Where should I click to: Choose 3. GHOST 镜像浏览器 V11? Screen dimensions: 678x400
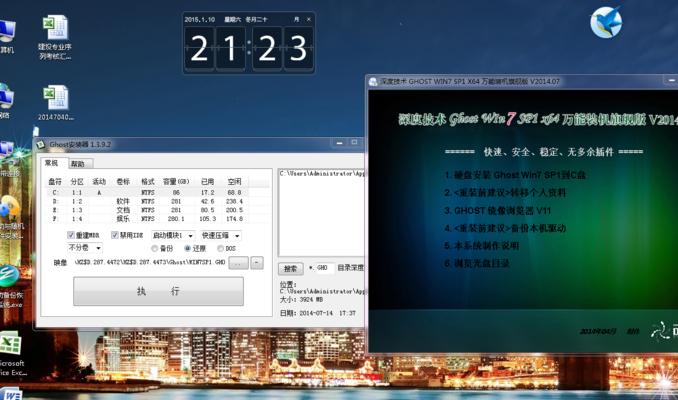click(x=498, y=211)
